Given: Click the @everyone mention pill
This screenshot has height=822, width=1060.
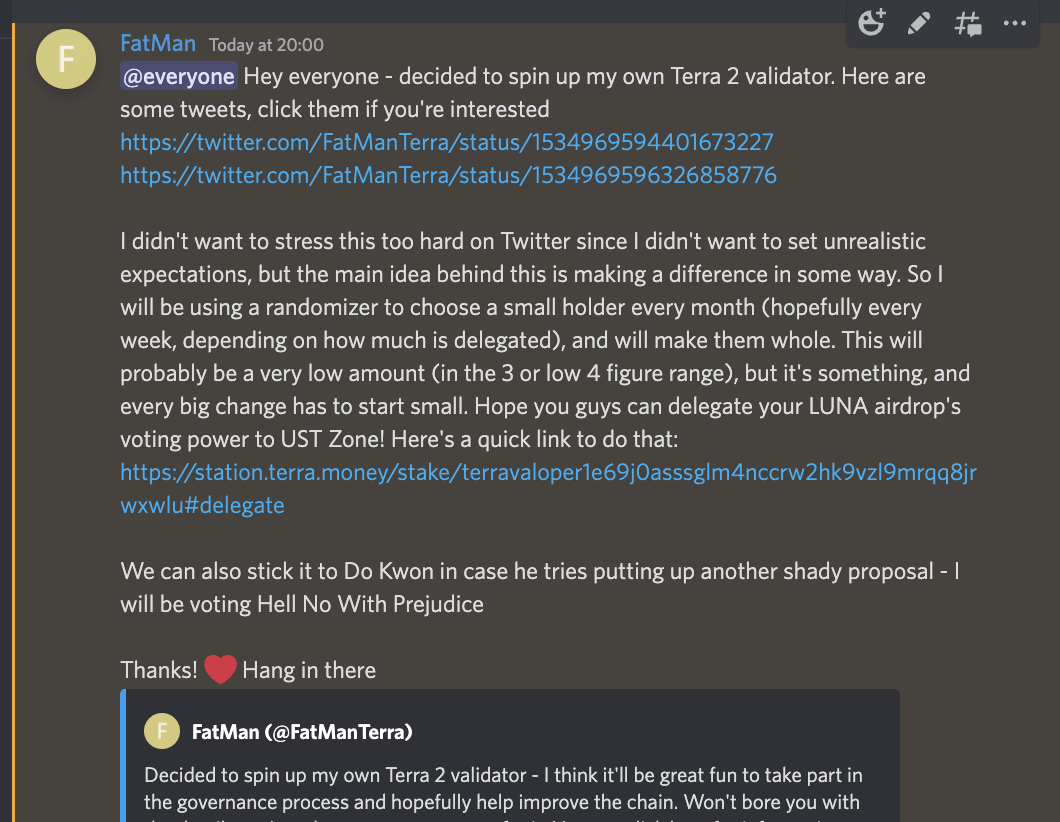Looking at the screenshot, I should [178, 76].
